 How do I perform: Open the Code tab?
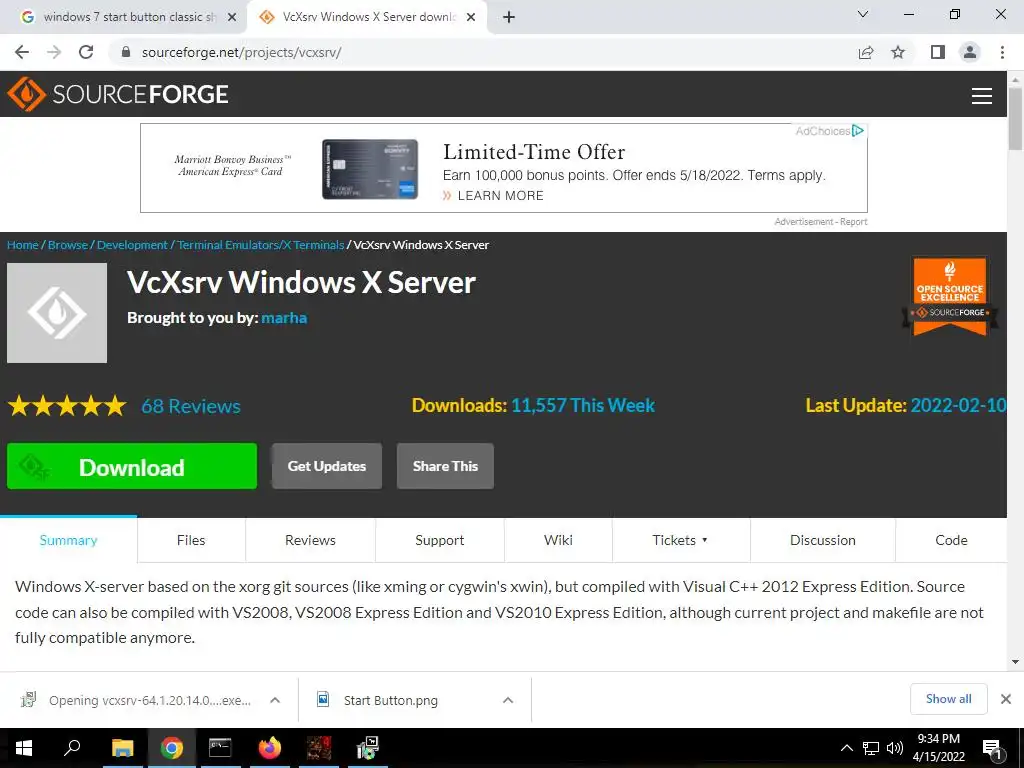pyautogui.click(x=951, y=540)
